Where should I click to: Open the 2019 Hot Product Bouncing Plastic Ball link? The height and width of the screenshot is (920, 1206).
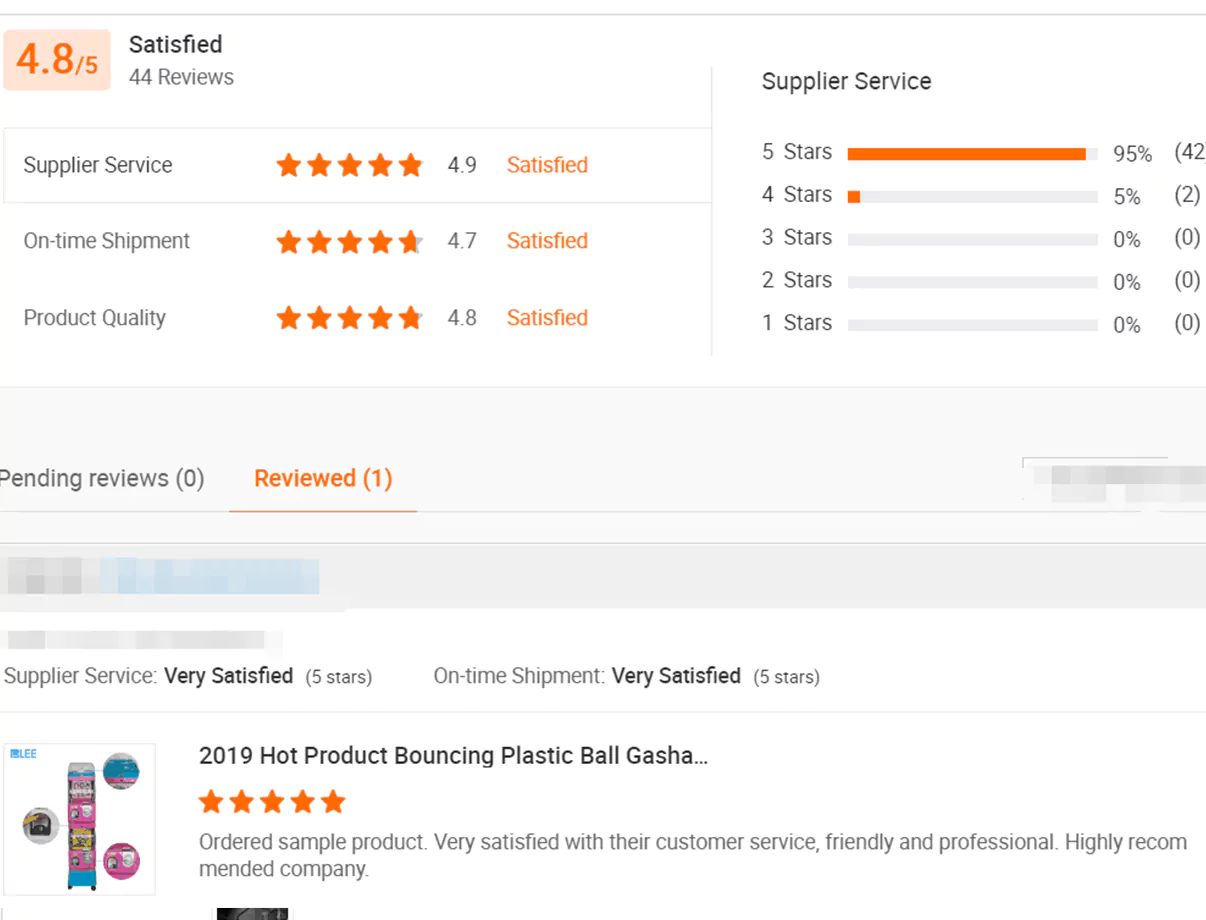[x=453, y=755]
